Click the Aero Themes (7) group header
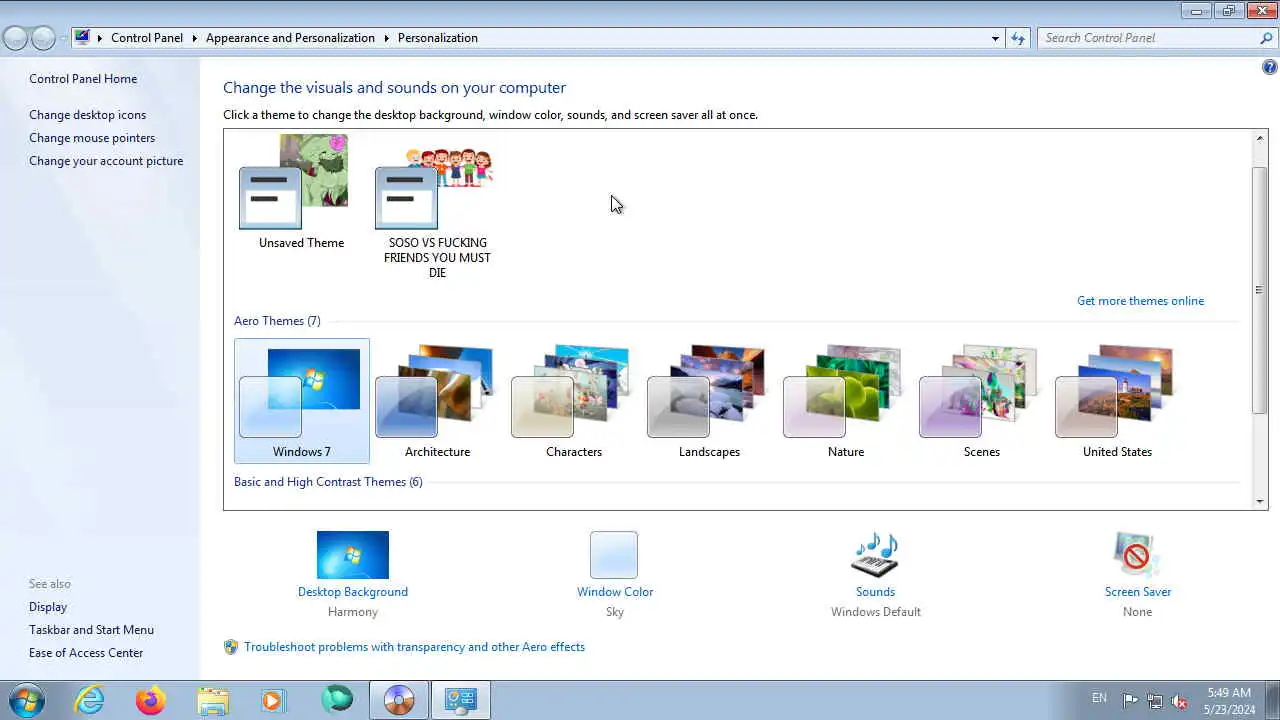This screenshot has width=1280, height=720. pos(277,321)
